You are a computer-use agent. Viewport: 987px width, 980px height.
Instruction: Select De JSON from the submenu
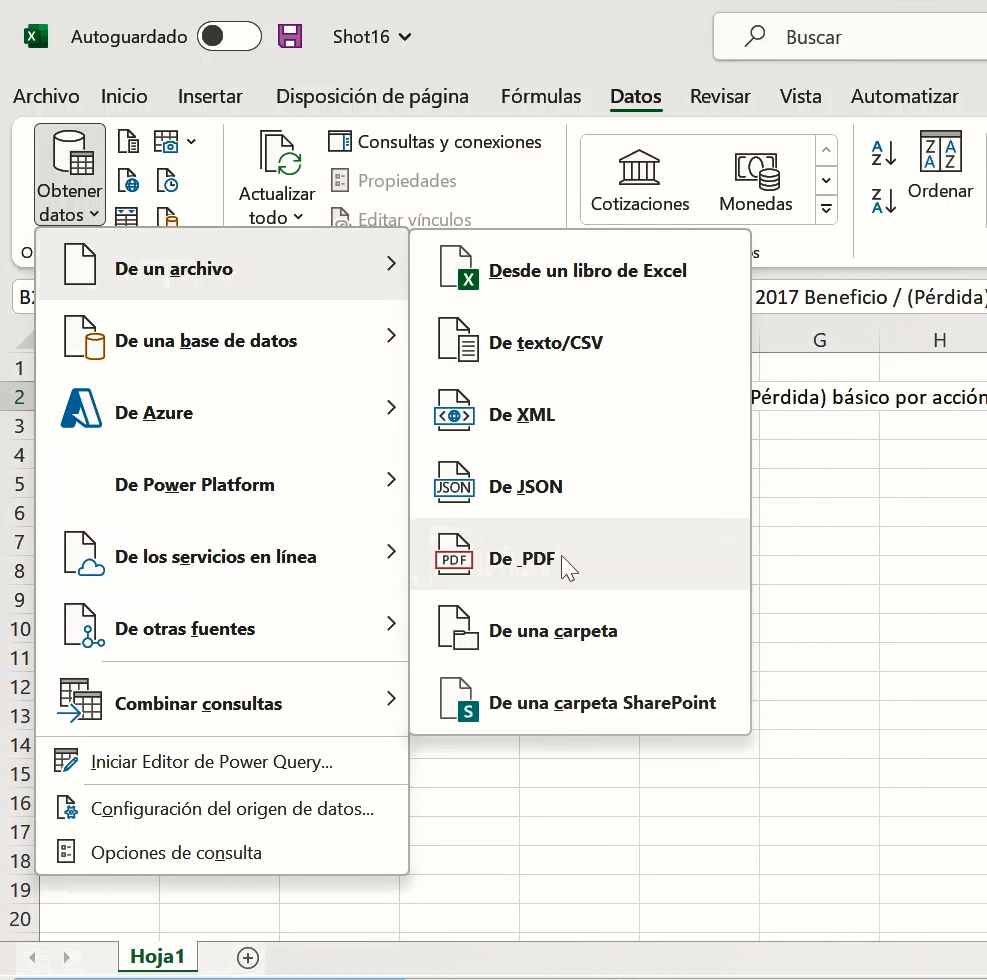(x=528, y=486)
